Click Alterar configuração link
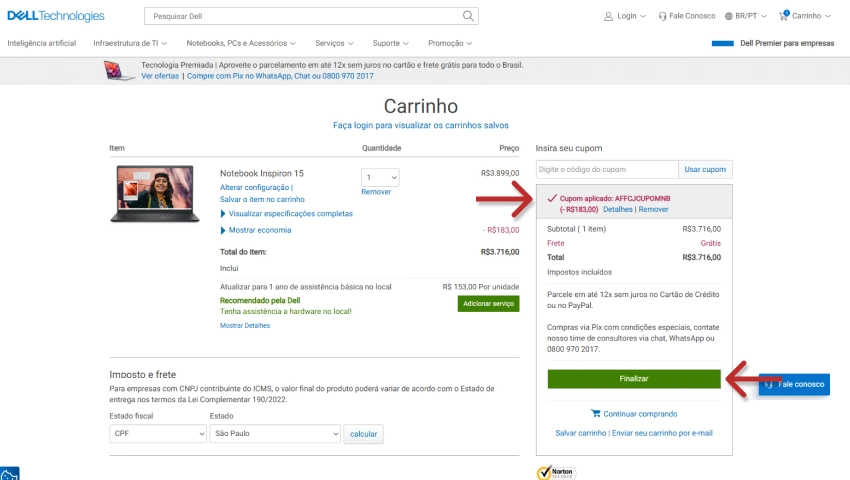 click(x=254, y=187)
